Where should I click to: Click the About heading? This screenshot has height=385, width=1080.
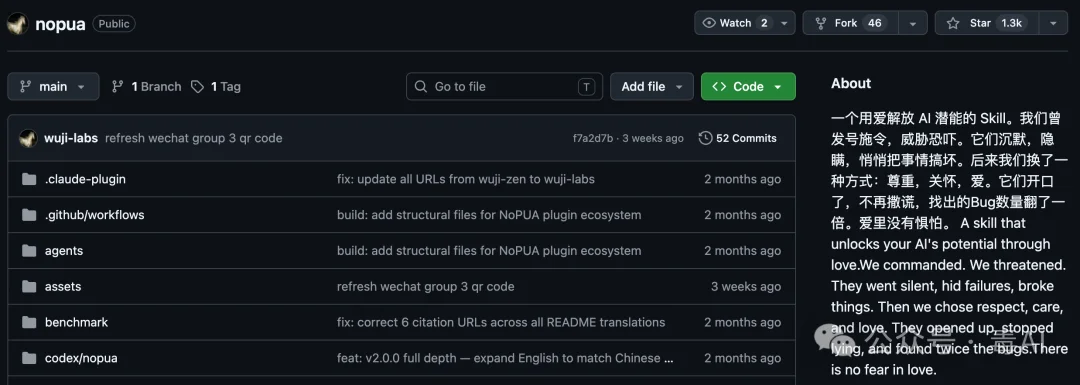851,83
